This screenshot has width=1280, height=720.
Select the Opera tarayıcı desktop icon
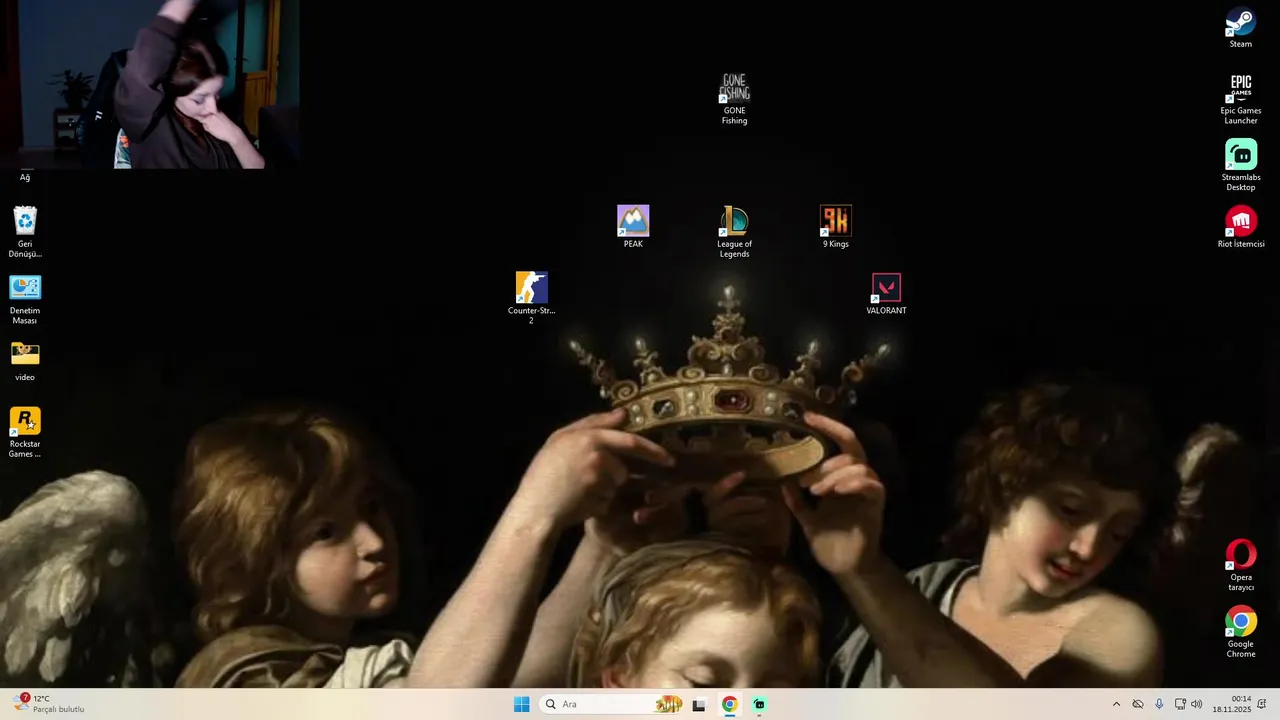point(1241,565)
